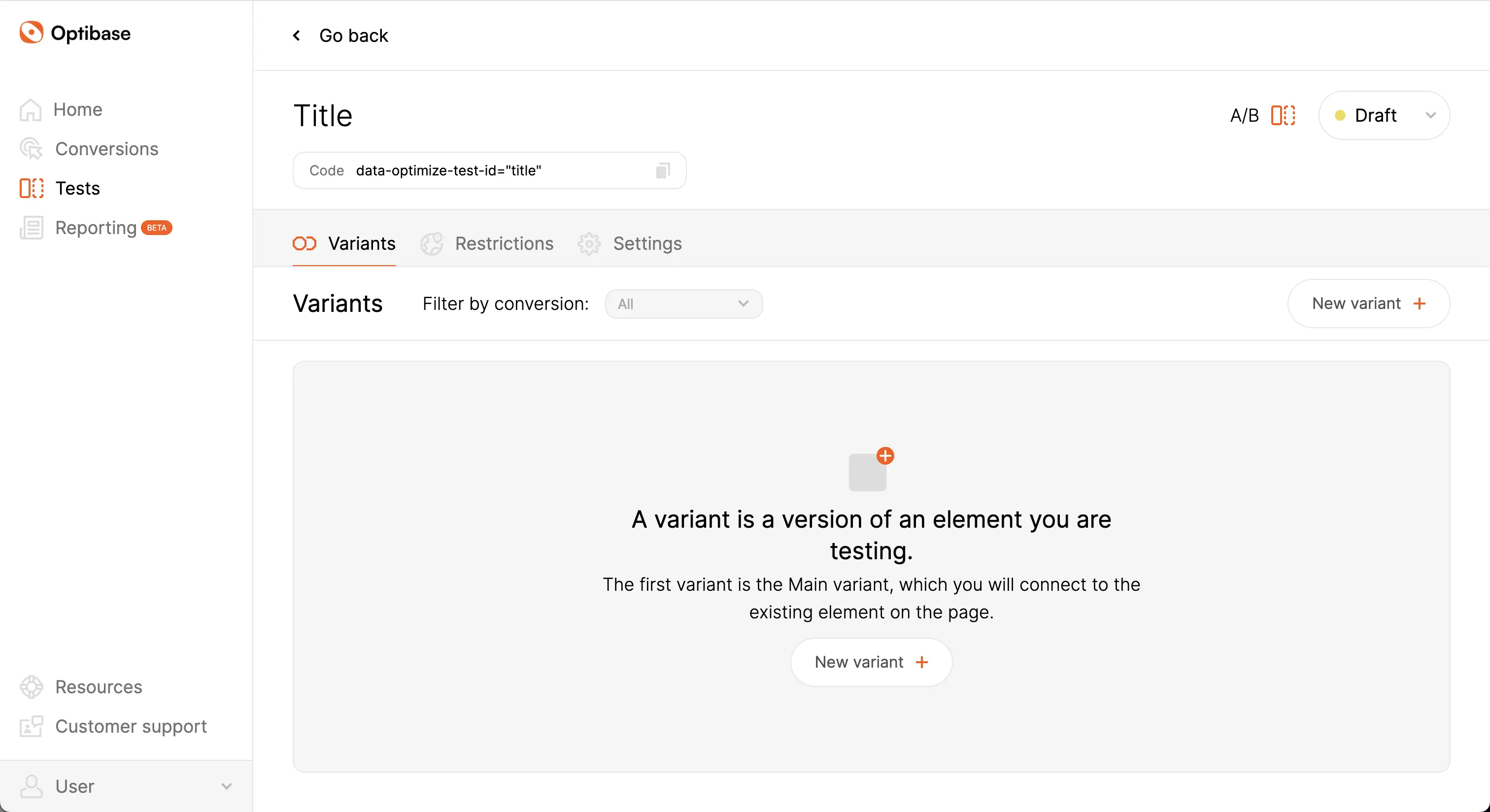Open the Filter by conversion All dropdown

tap(683, 304)
